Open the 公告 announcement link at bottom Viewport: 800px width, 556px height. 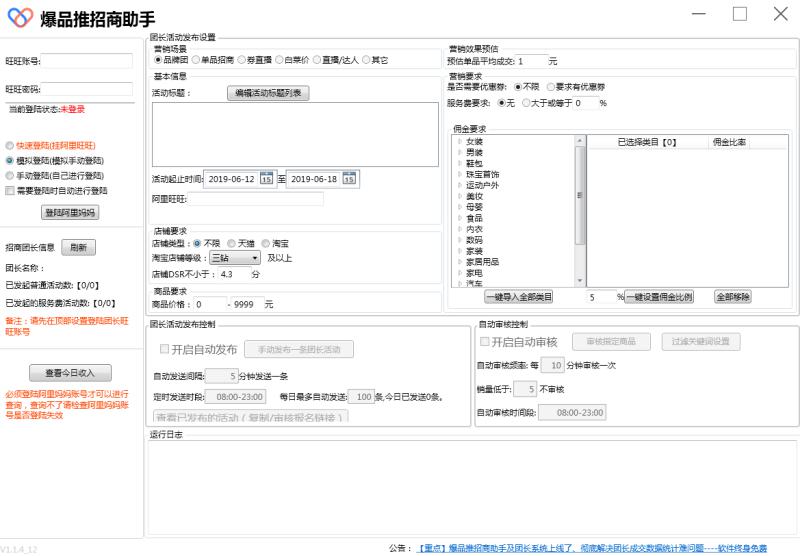coord(592,548)
